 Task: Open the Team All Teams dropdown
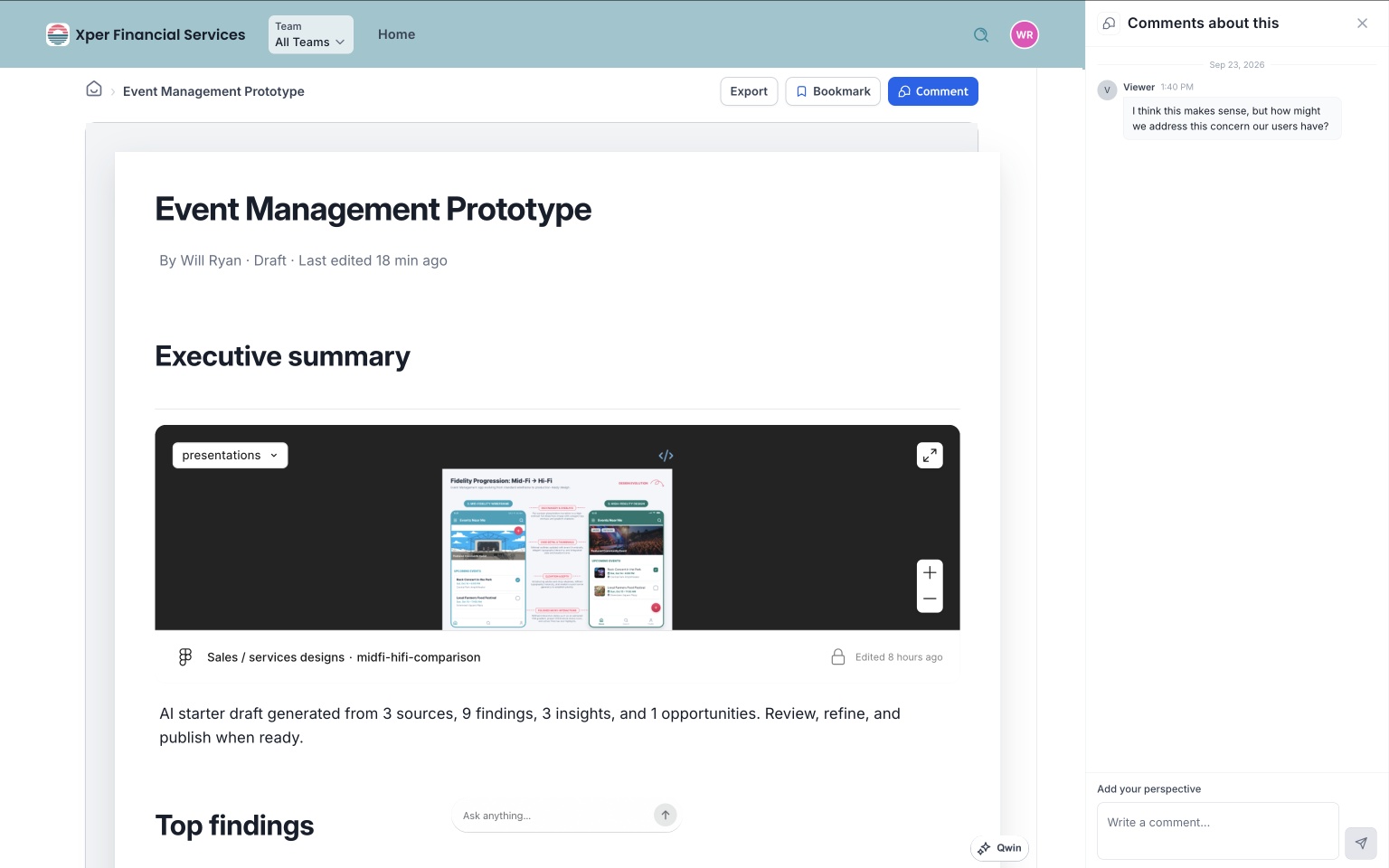pos(311,34)
